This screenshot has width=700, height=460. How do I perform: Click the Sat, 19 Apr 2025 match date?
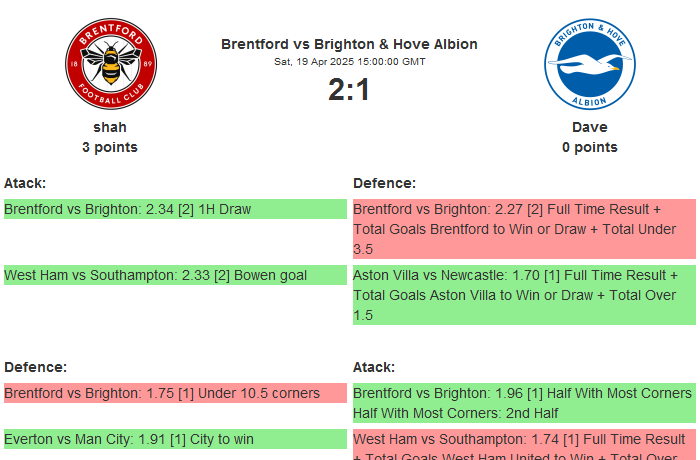(349, 62)
